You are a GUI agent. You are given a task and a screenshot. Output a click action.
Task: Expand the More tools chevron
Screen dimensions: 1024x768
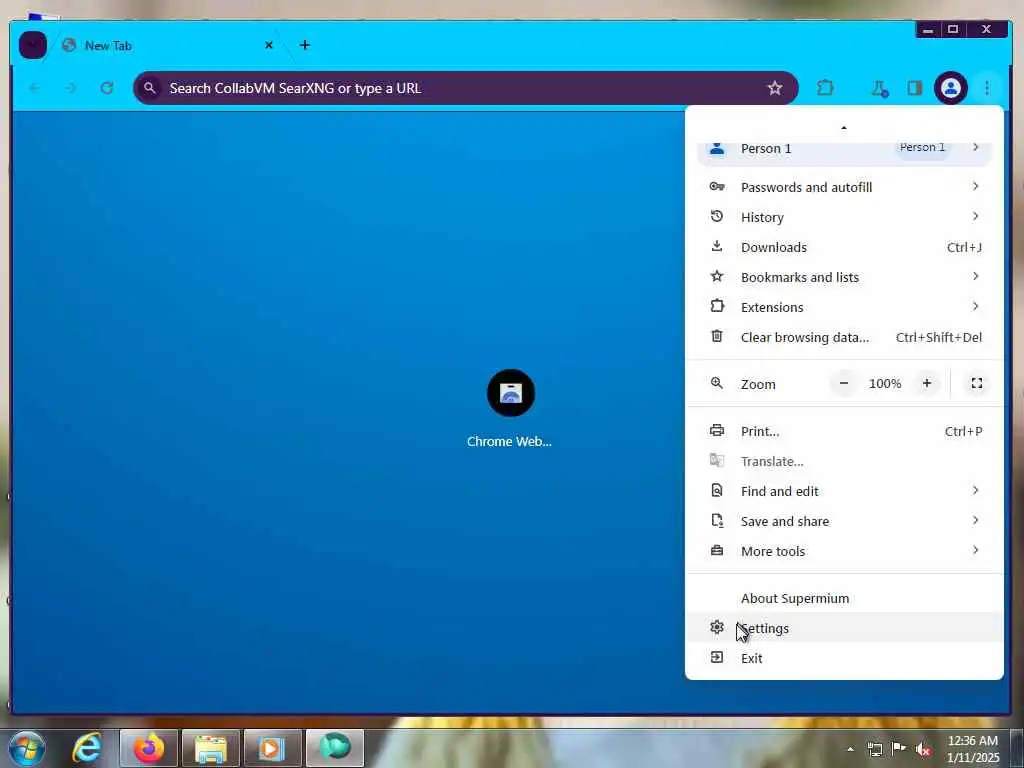(x=976, y=551)
